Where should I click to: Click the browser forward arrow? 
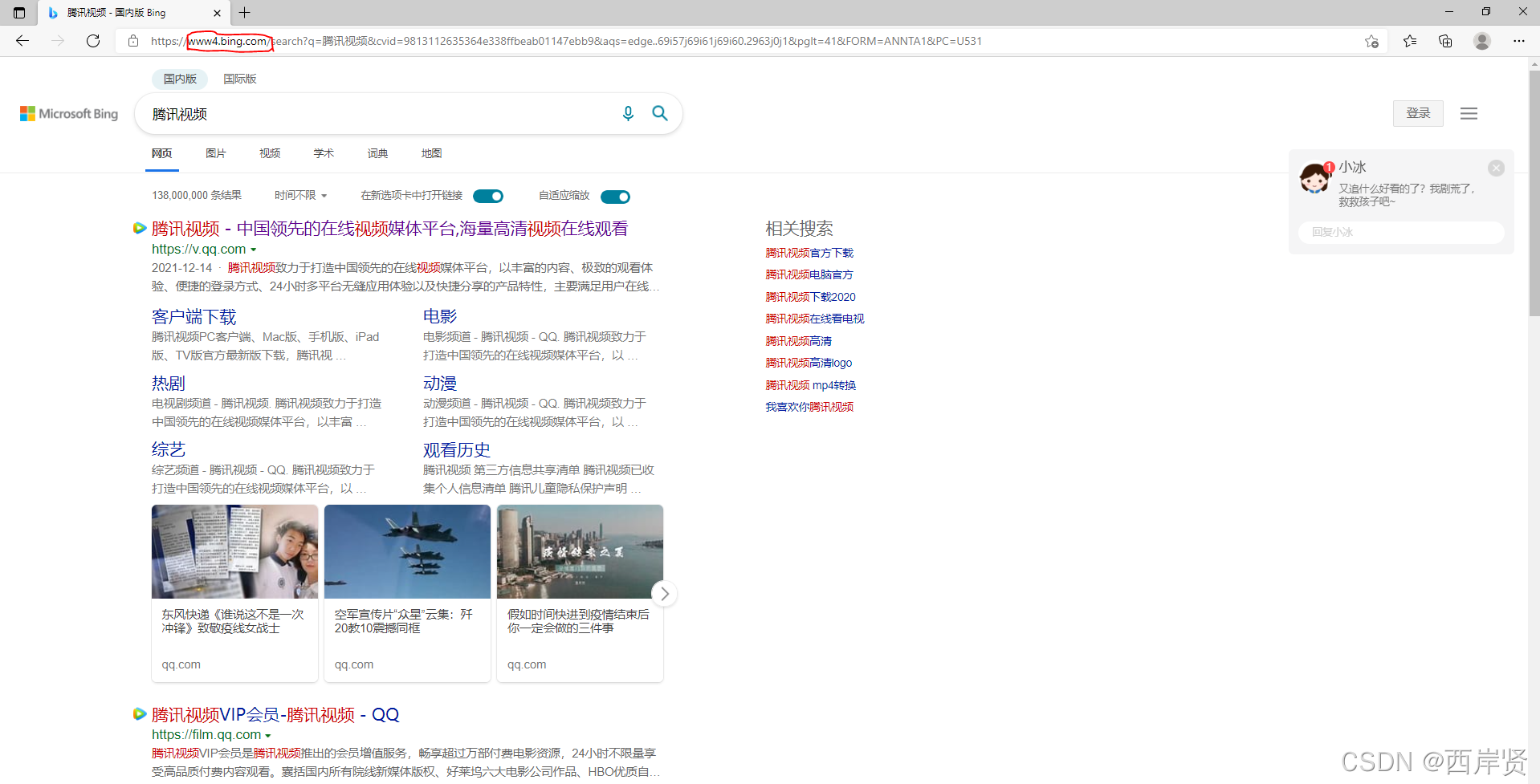[58, 41]
